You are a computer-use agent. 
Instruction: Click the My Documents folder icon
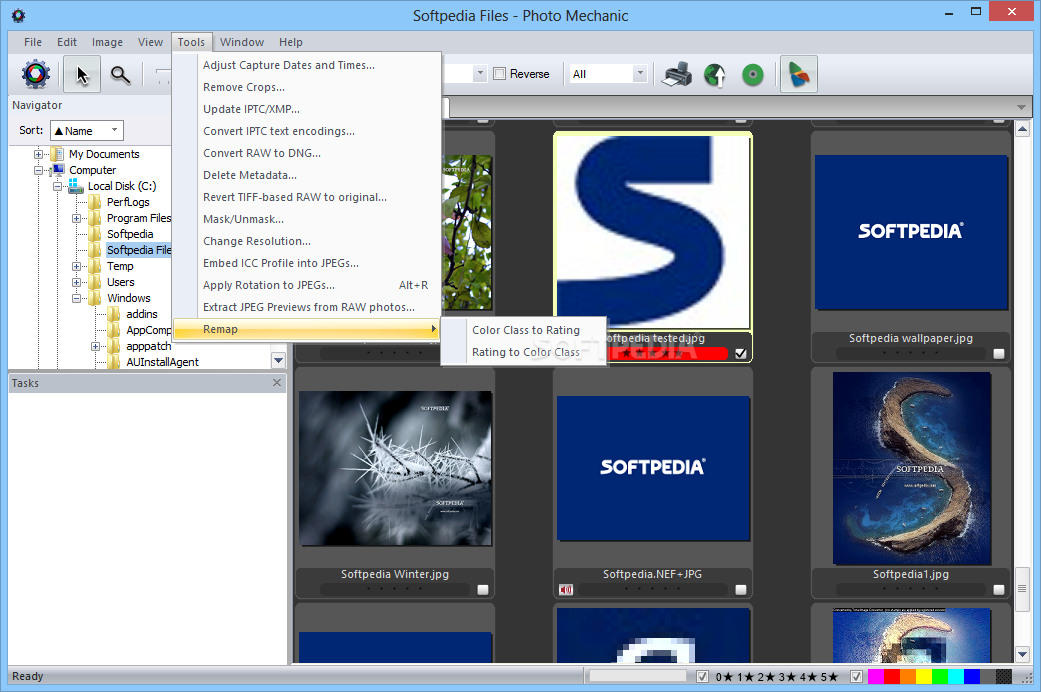click(58, 153)
